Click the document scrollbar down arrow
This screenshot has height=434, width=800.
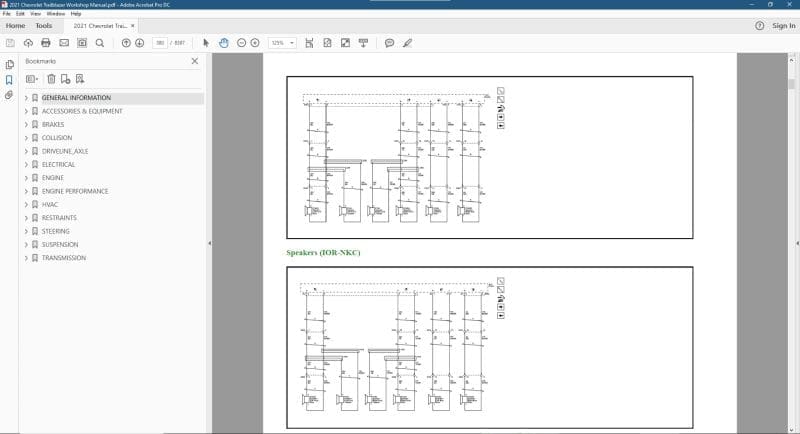tap(791, 430)
